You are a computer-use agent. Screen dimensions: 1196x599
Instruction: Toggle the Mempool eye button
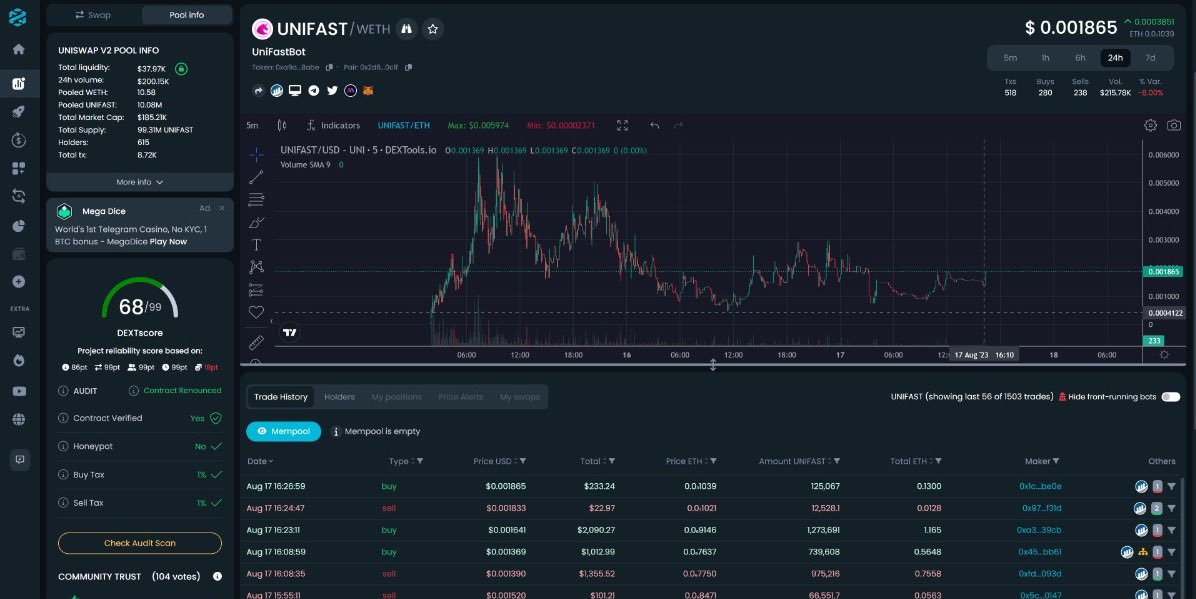(283, 431)
